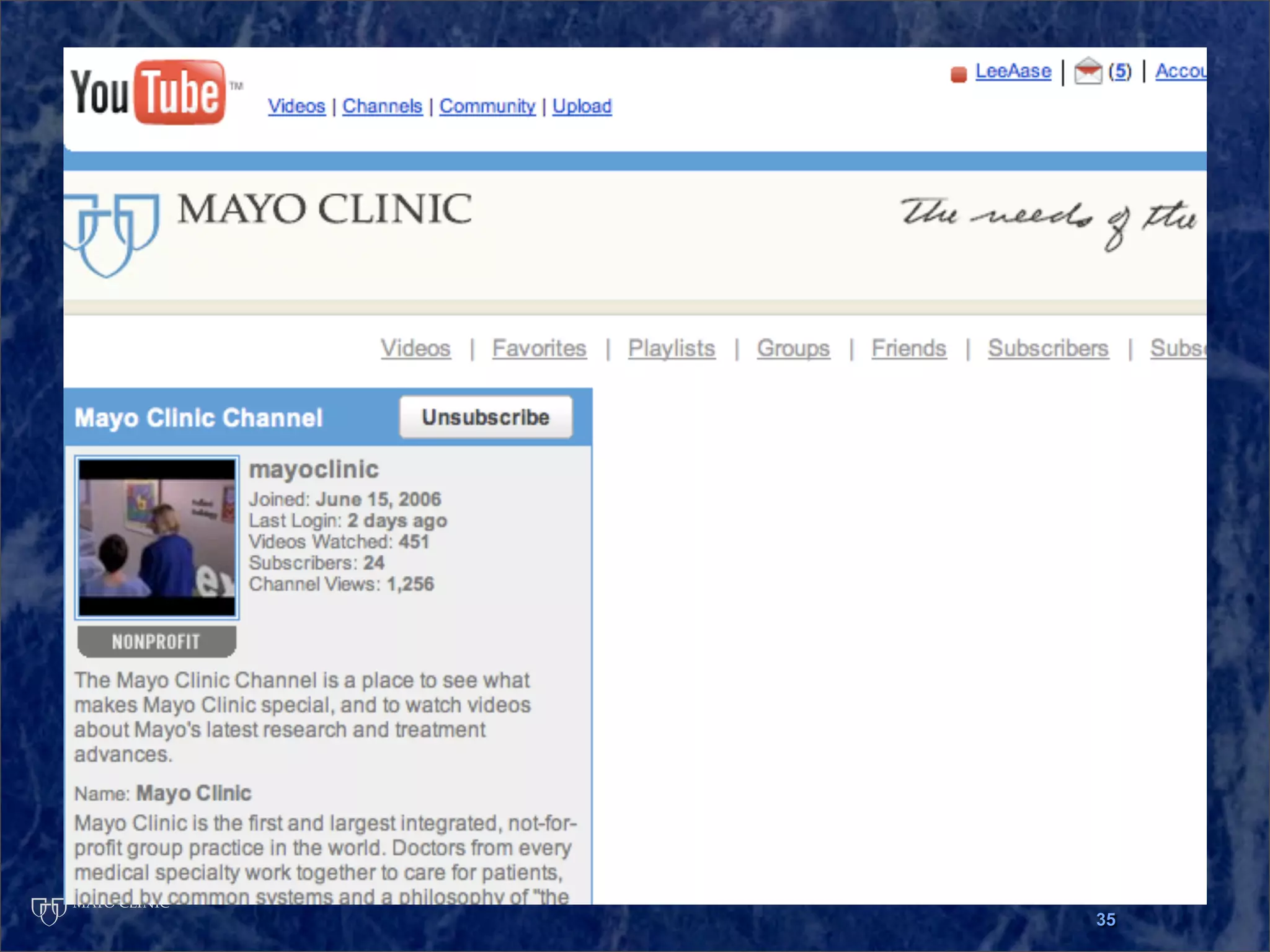The height and width of the screenshot is (952, 1270).
Task: Switch to the Favorites tab
Action: coord(539,348)
